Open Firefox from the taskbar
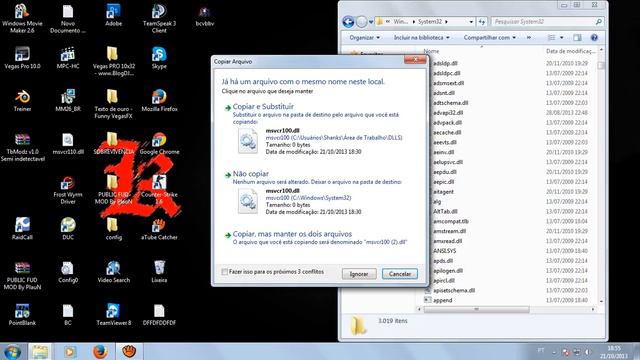Screen dimensions: 640x360 point(100,352)
